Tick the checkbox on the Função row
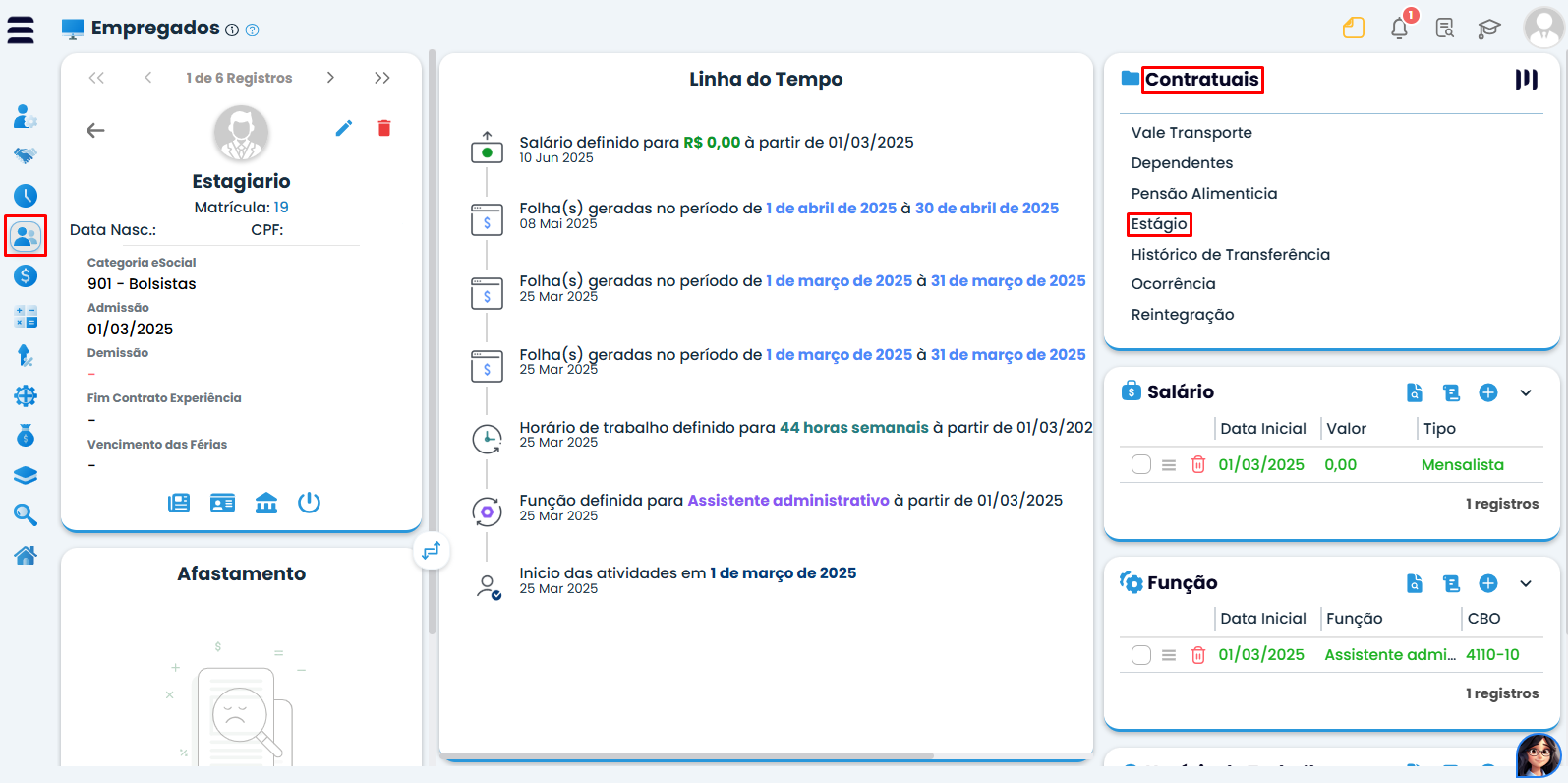 pyautogui.click(x=1141, y=655)
